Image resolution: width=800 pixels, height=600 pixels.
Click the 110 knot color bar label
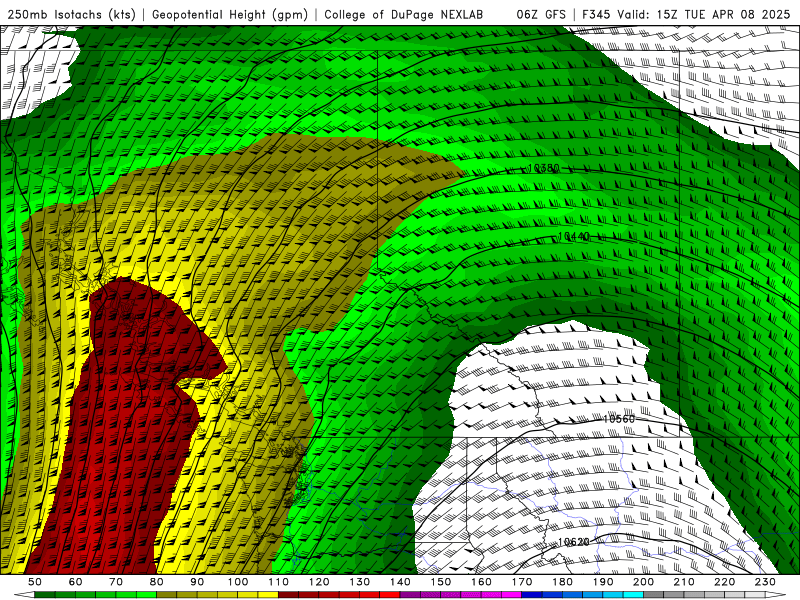click(279, 582)
